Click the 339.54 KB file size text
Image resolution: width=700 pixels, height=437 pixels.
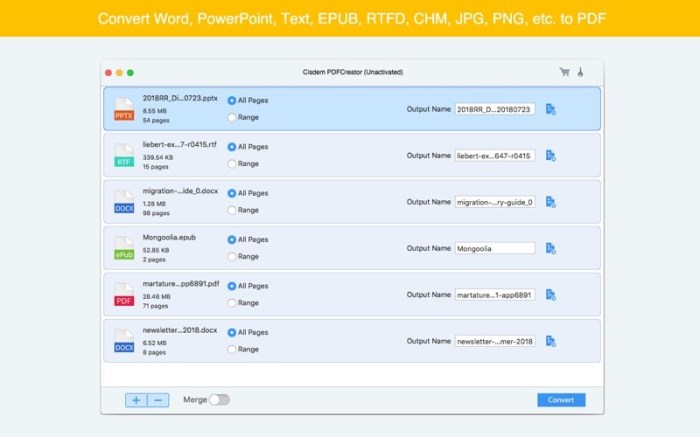(x=158, y=157)
